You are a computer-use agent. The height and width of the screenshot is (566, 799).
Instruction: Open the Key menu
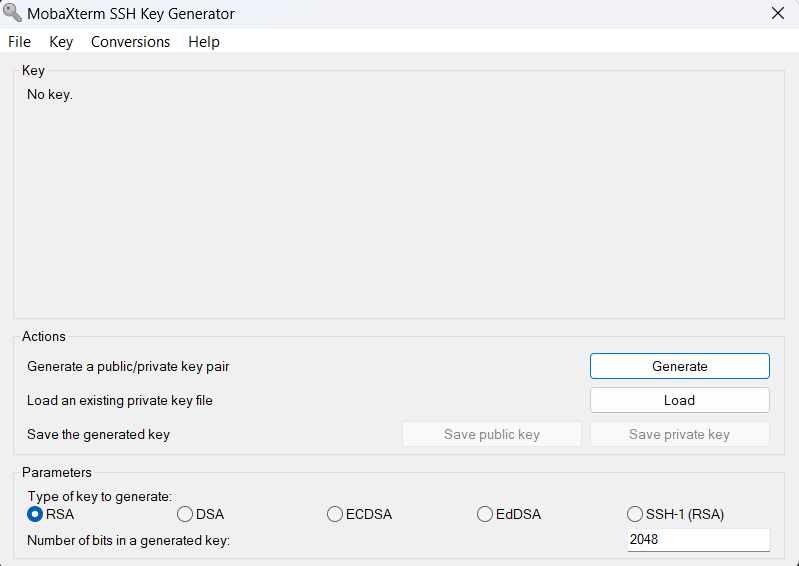click(x=61, y=42)
